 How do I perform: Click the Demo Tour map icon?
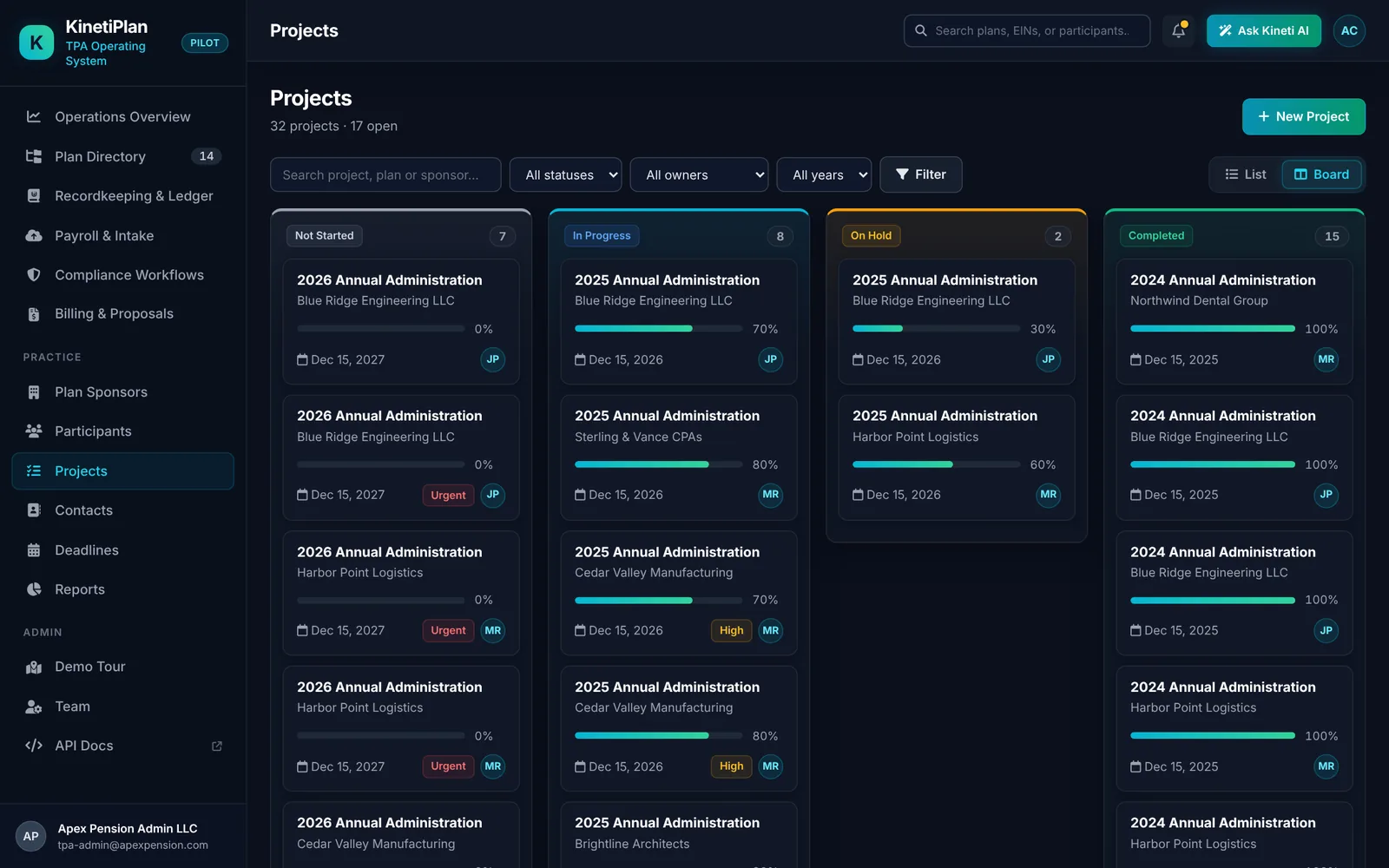coord(34,667)
